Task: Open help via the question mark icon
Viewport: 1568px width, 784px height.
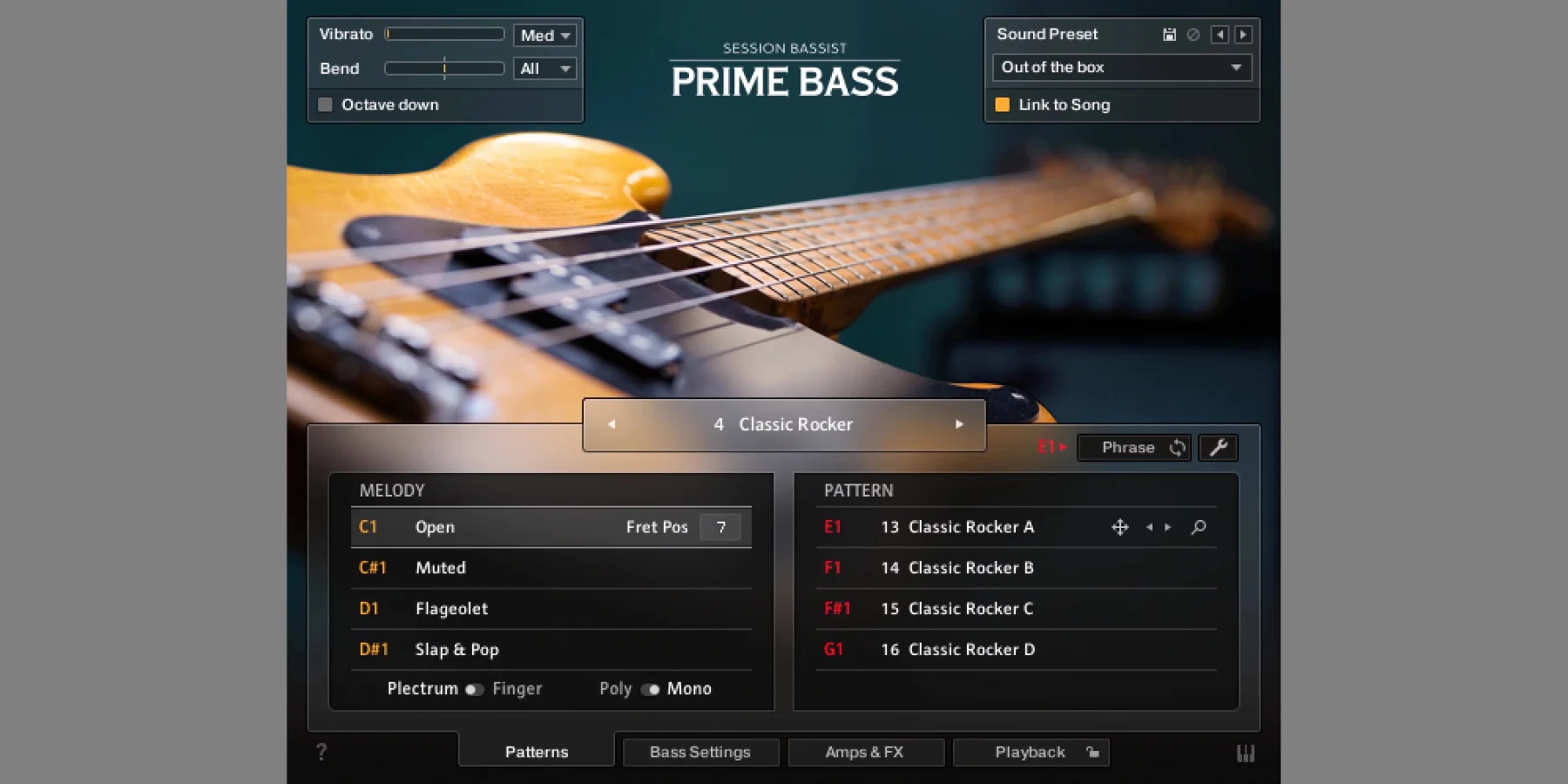Action: (x=321, y=751)
